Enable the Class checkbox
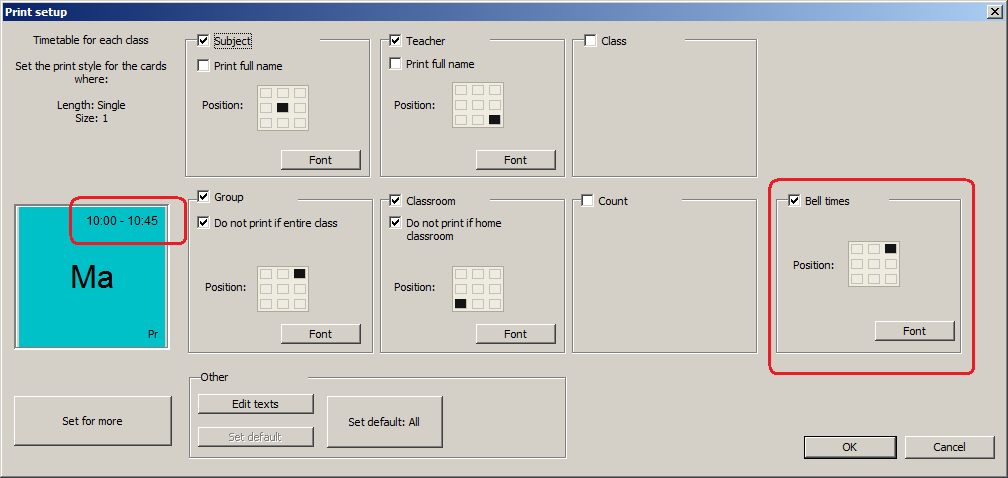The height and width of the screenshot is (478, 1008). (590, 41)
